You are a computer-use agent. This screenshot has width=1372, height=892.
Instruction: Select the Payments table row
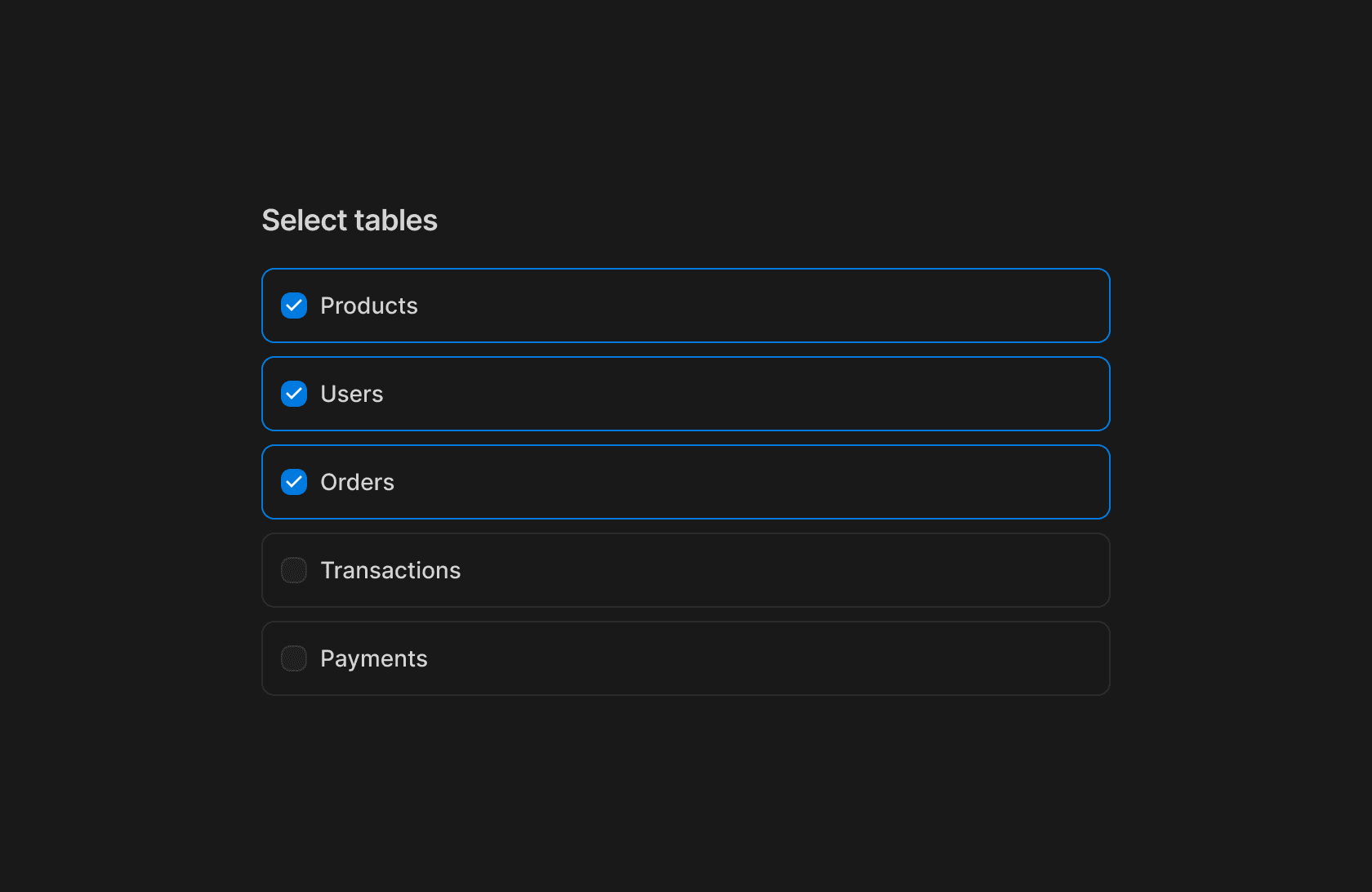click(x=686, y=658)
